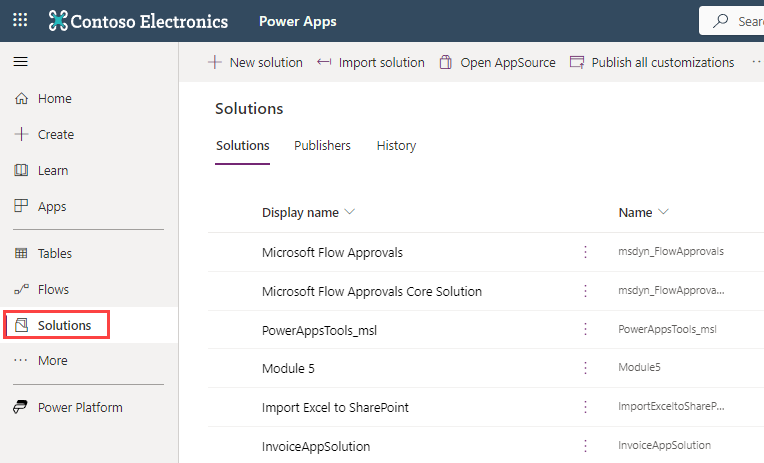The image size is (764, 463).
Task: Click the Flows connector icon
Action: tap(21, 289)
